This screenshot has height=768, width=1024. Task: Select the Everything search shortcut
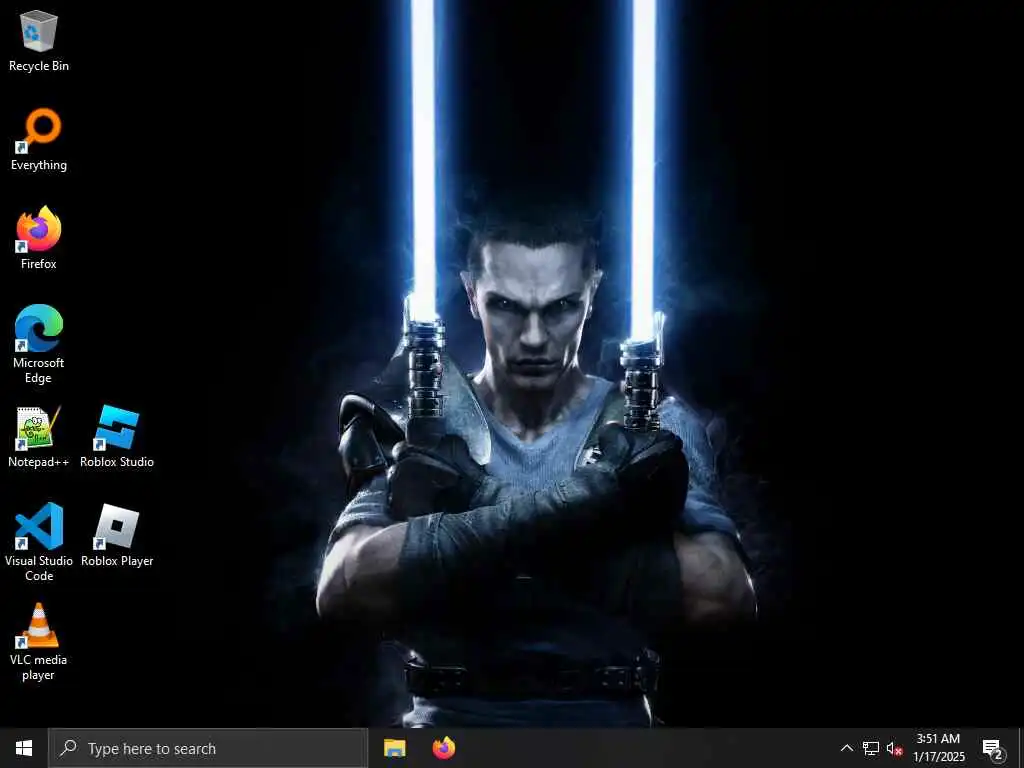39,139
